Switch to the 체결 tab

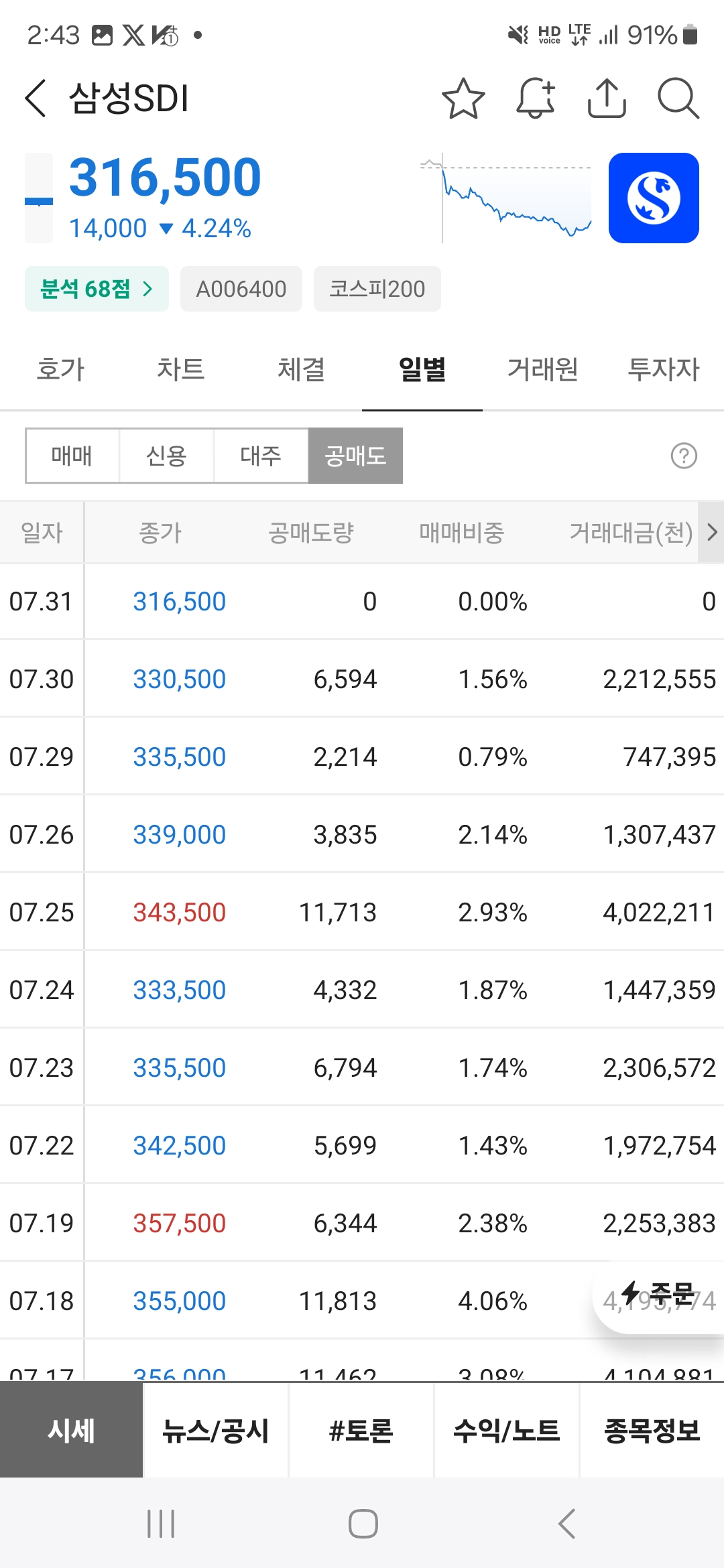(301, 369)
